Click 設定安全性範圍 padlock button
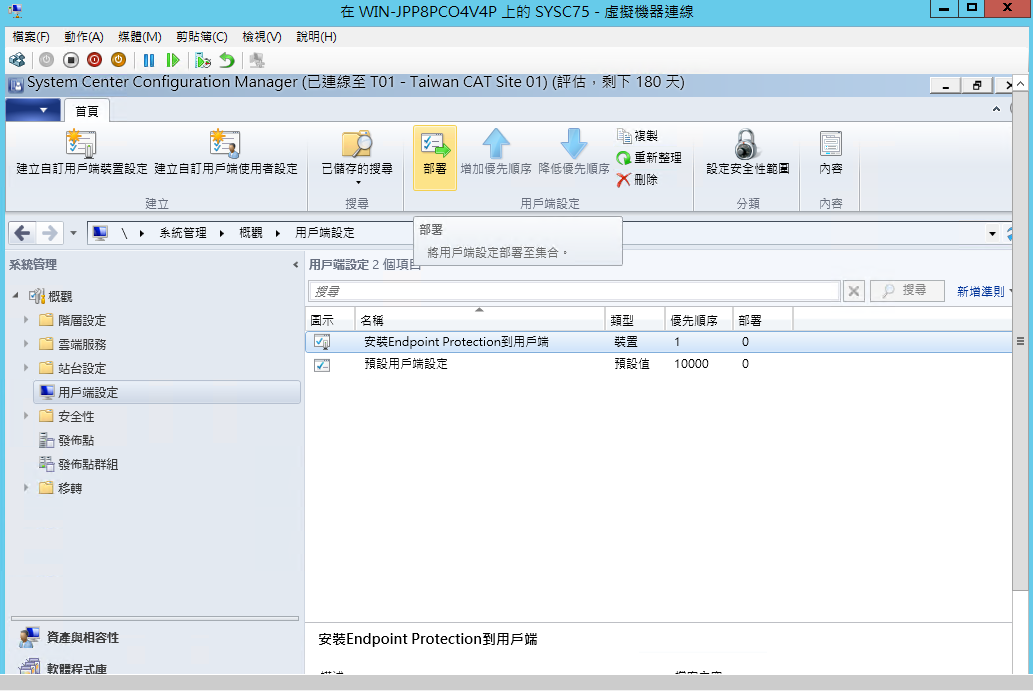The height and width of the screenshot is (691, 1033). coord(748,153)
